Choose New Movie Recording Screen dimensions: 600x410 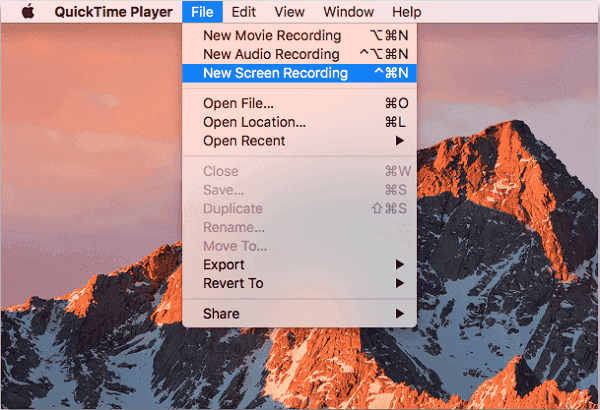pos(299,35)
